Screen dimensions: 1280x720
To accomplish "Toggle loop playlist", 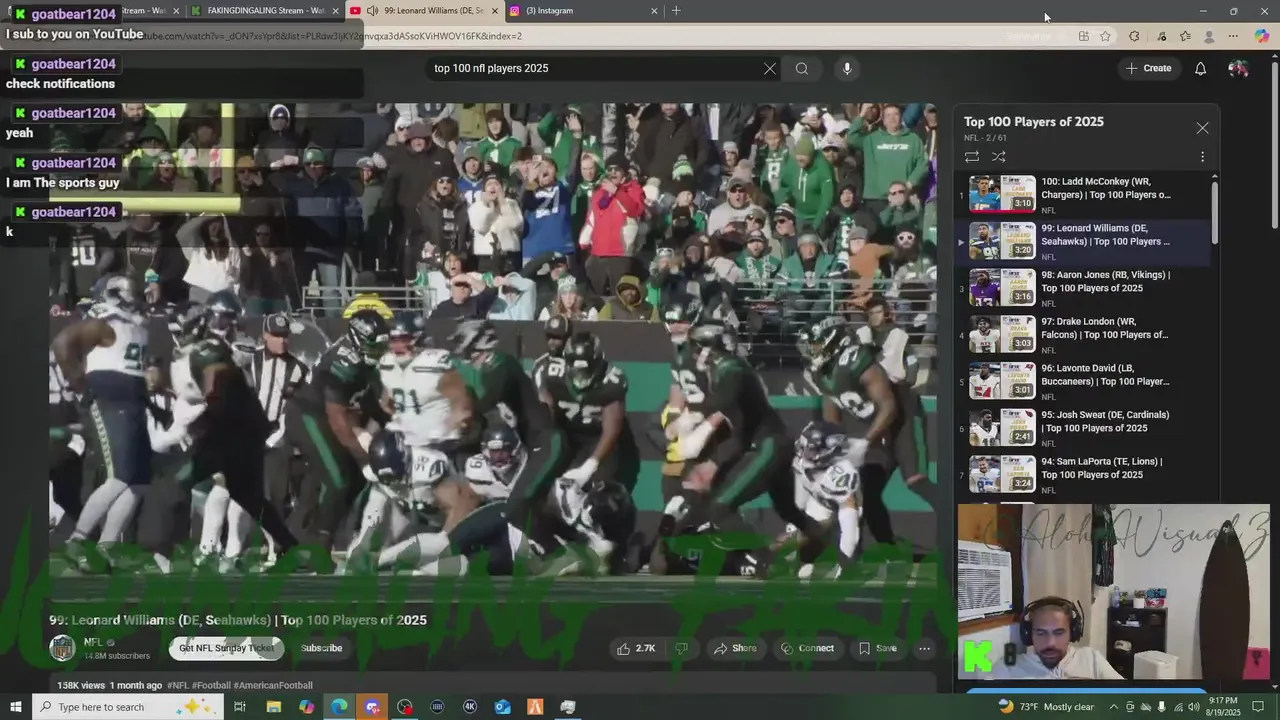I will pyautogui.click(x=971, y=157).
